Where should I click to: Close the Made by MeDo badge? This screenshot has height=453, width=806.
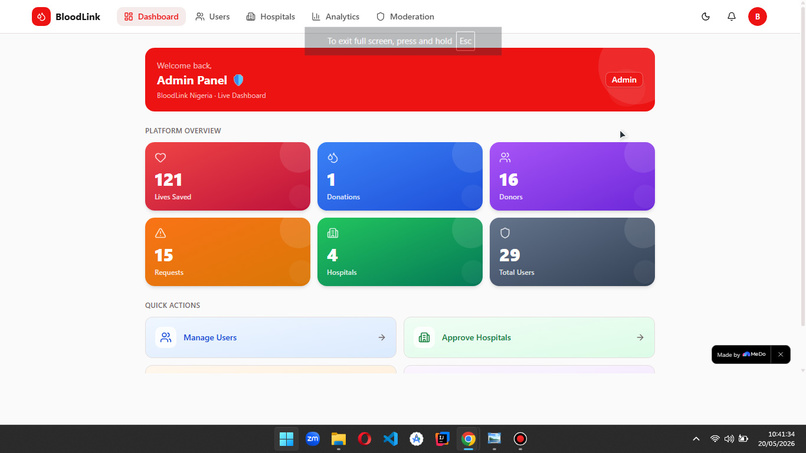(780, 354)
